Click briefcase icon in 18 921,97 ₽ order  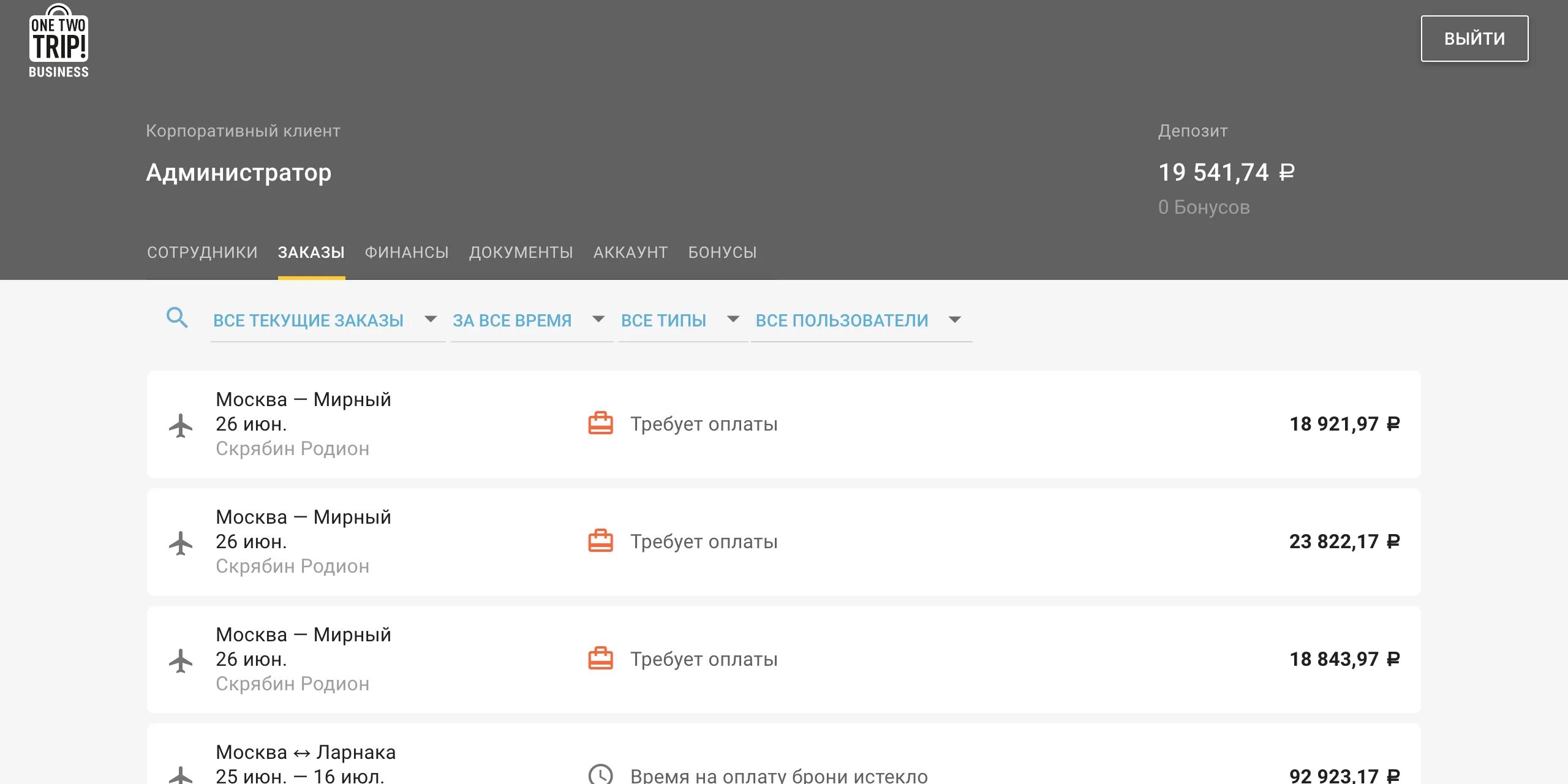(600, 424)
